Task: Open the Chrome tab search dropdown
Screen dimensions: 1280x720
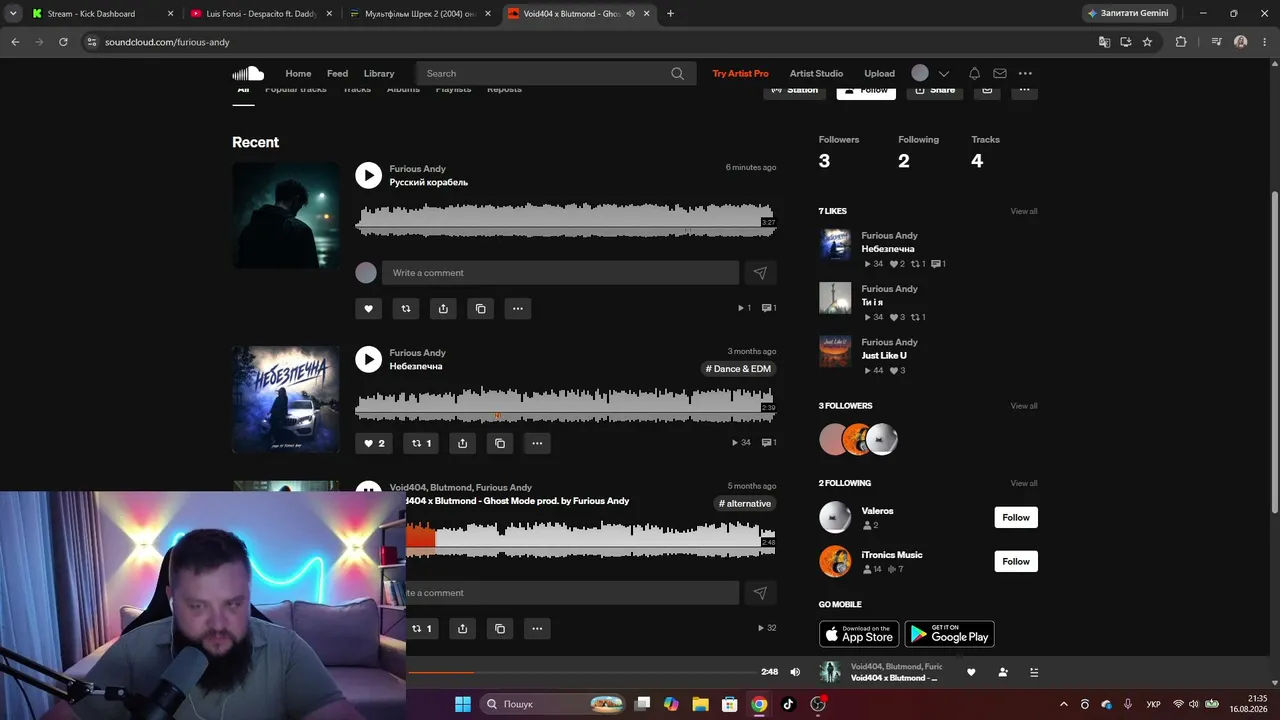Action: (x=13, y=13)
